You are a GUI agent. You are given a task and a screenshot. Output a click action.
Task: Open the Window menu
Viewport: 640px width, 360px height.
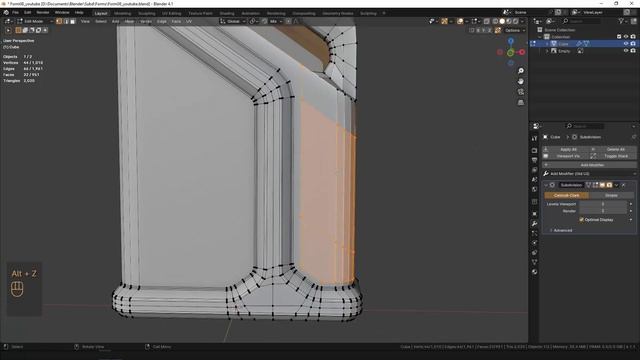point(62,13)
